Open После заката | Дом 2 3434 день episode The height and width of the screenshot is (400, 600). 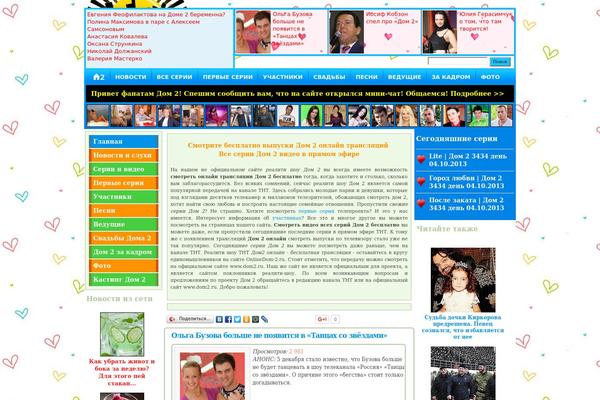(x=466, y=204)
